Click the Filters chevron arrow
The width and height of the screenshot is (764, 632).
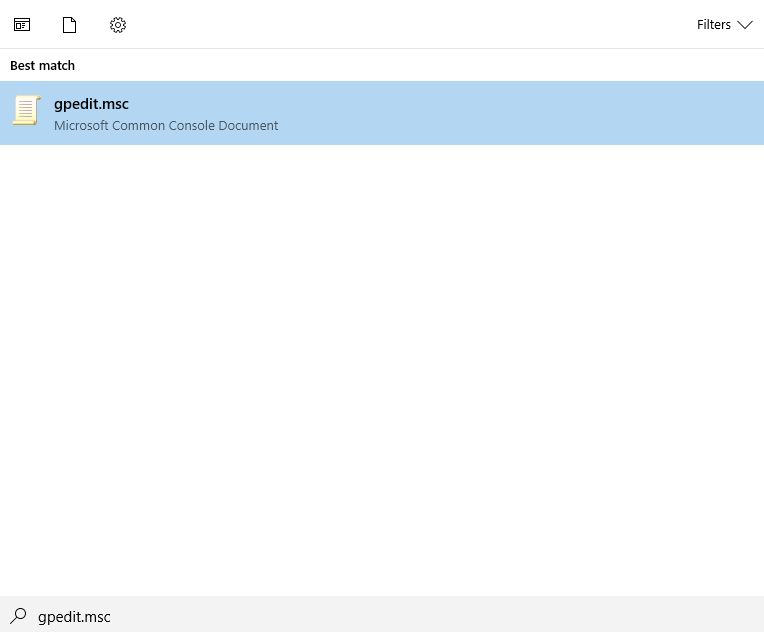pos(745,25)
